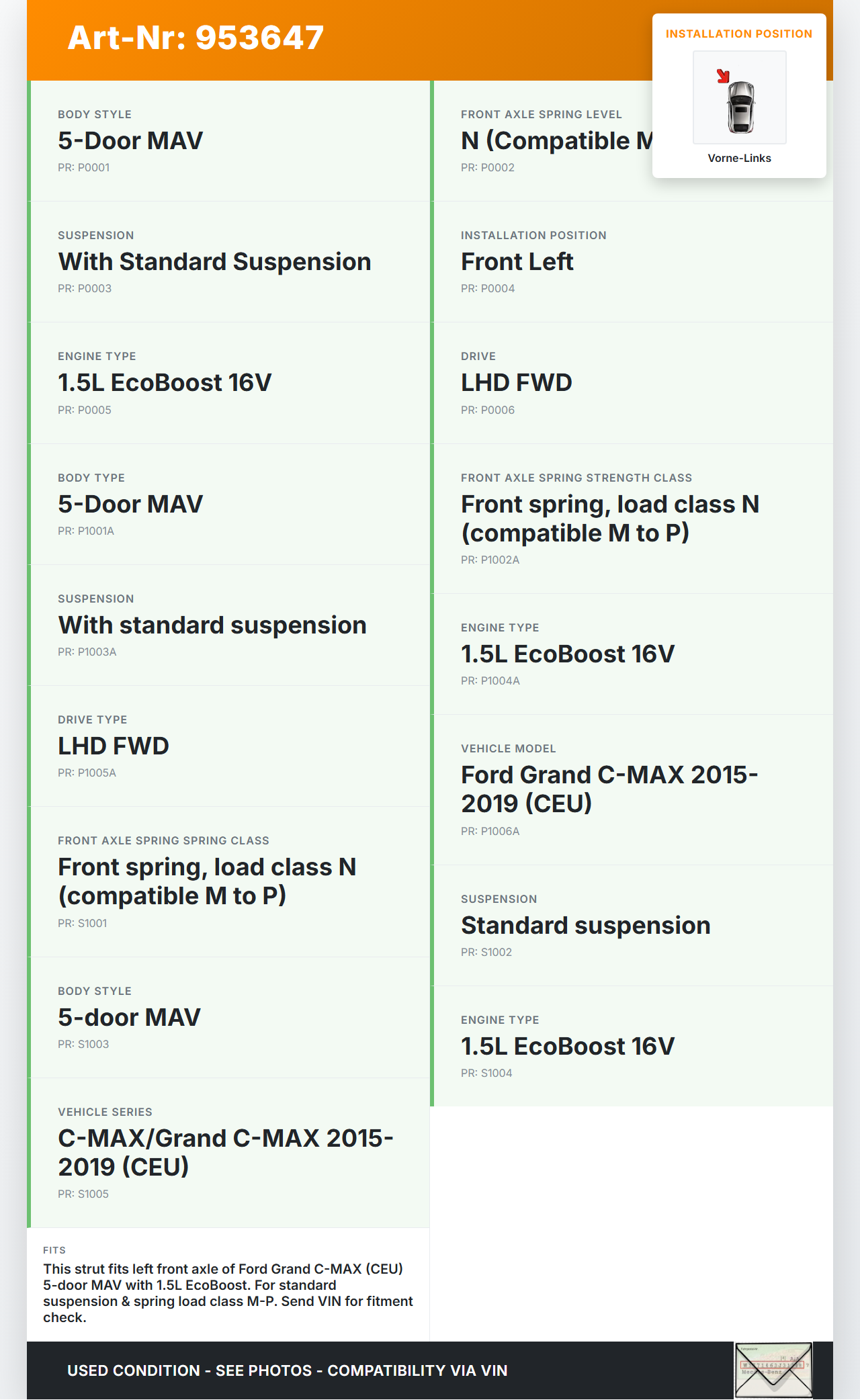This screenshot has width=860, height=1400.
Task: Click the top-view car icon
Action: tap(741, 106)
